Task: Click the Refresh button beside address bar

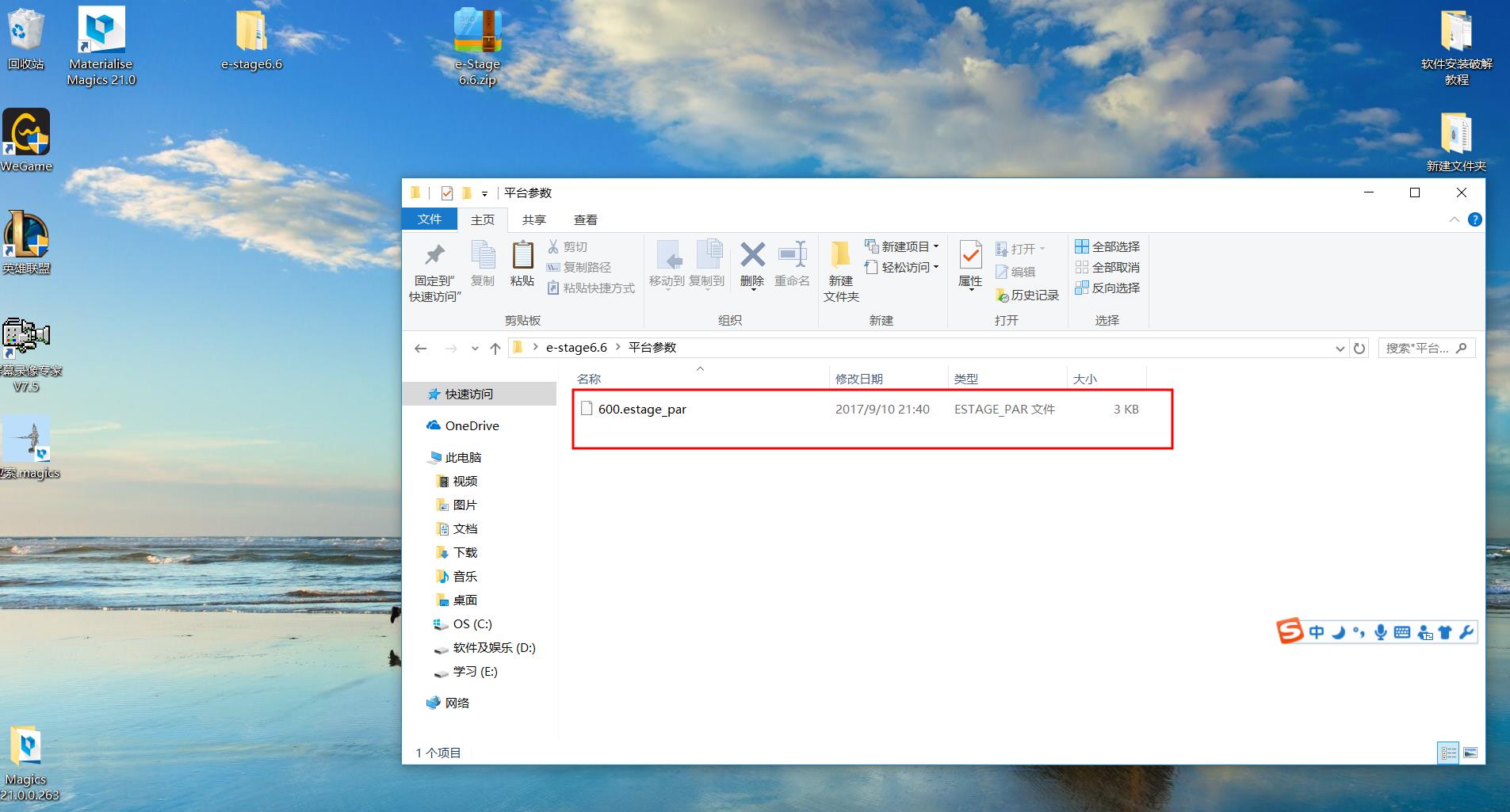Action: pyautogui.click(x=1359, y=348)
